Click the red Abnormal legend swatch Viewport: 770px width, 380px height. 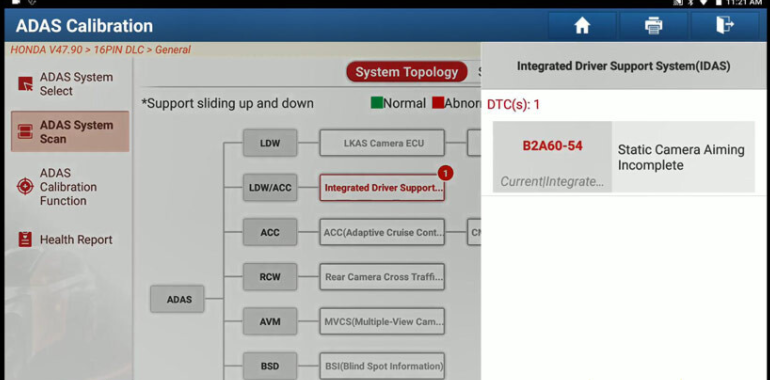[x=438, y=103]
